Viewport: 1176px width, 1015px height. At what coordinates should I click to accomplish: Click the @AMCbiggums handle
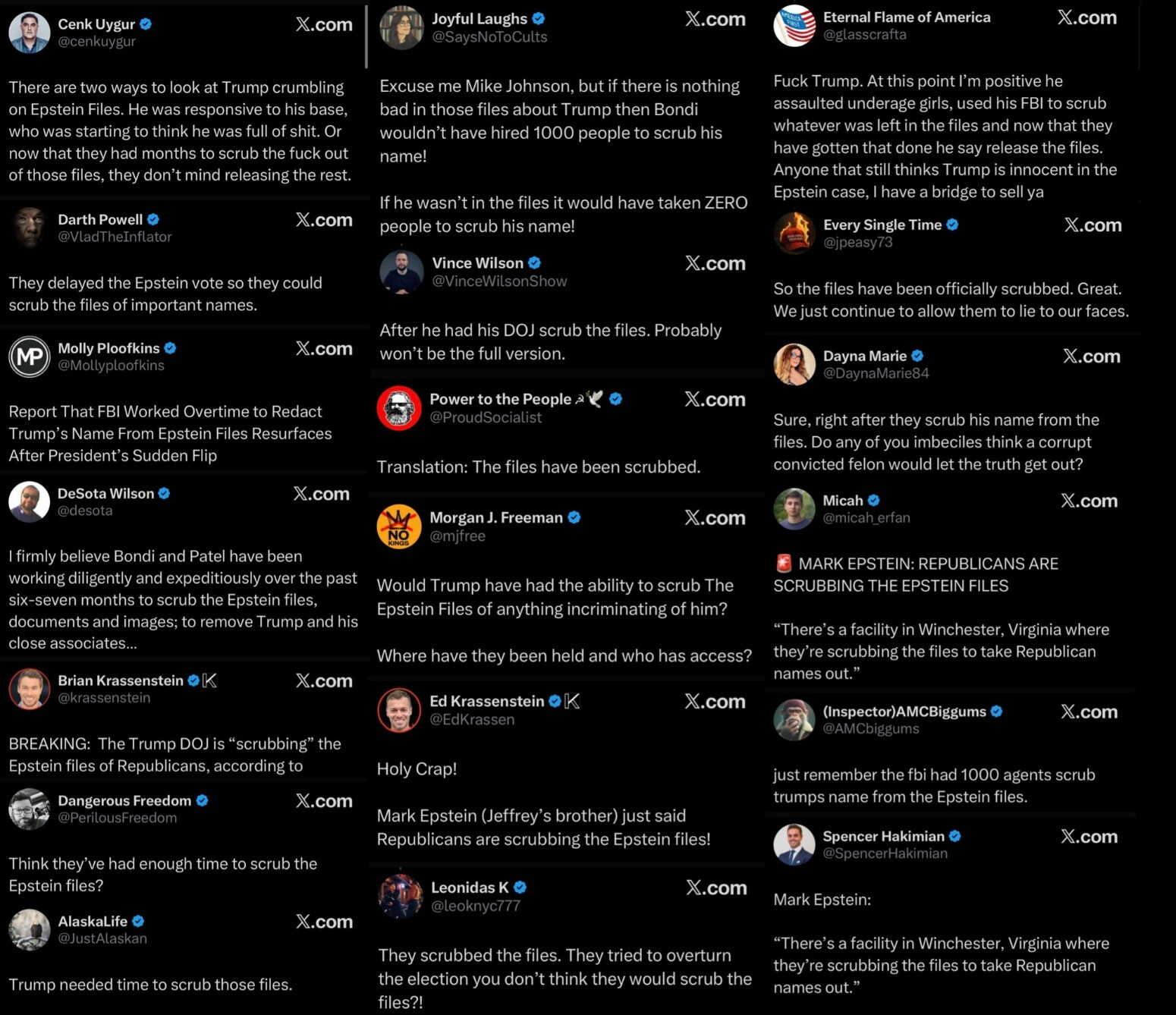tap(871, 729)
